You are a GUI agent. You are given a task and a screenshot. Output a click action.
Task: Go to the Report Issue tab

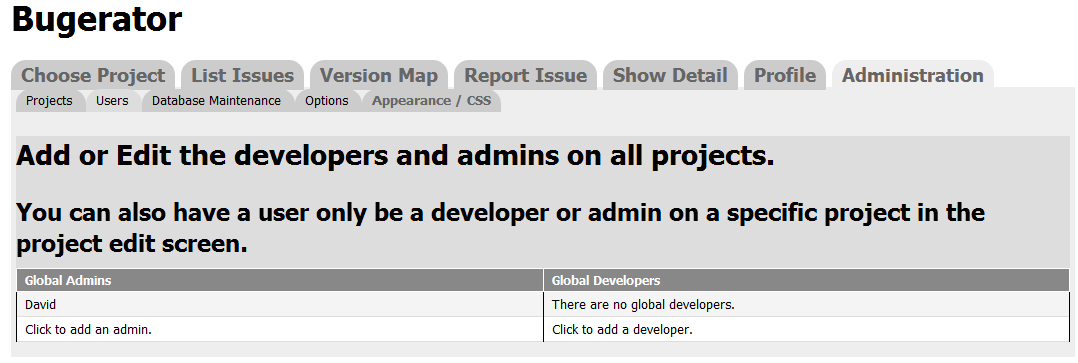pos(526,75)
